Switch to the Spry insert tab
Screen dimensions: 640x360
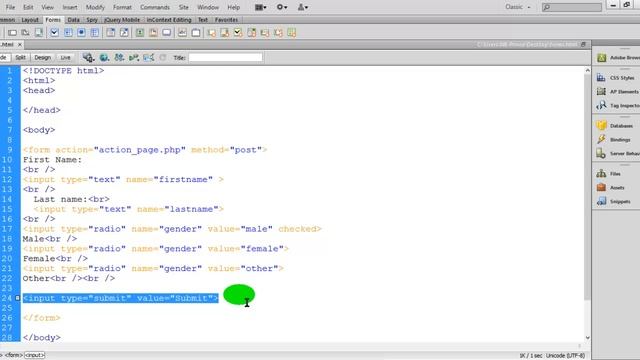pyautogui.click(x=92, y=20)
